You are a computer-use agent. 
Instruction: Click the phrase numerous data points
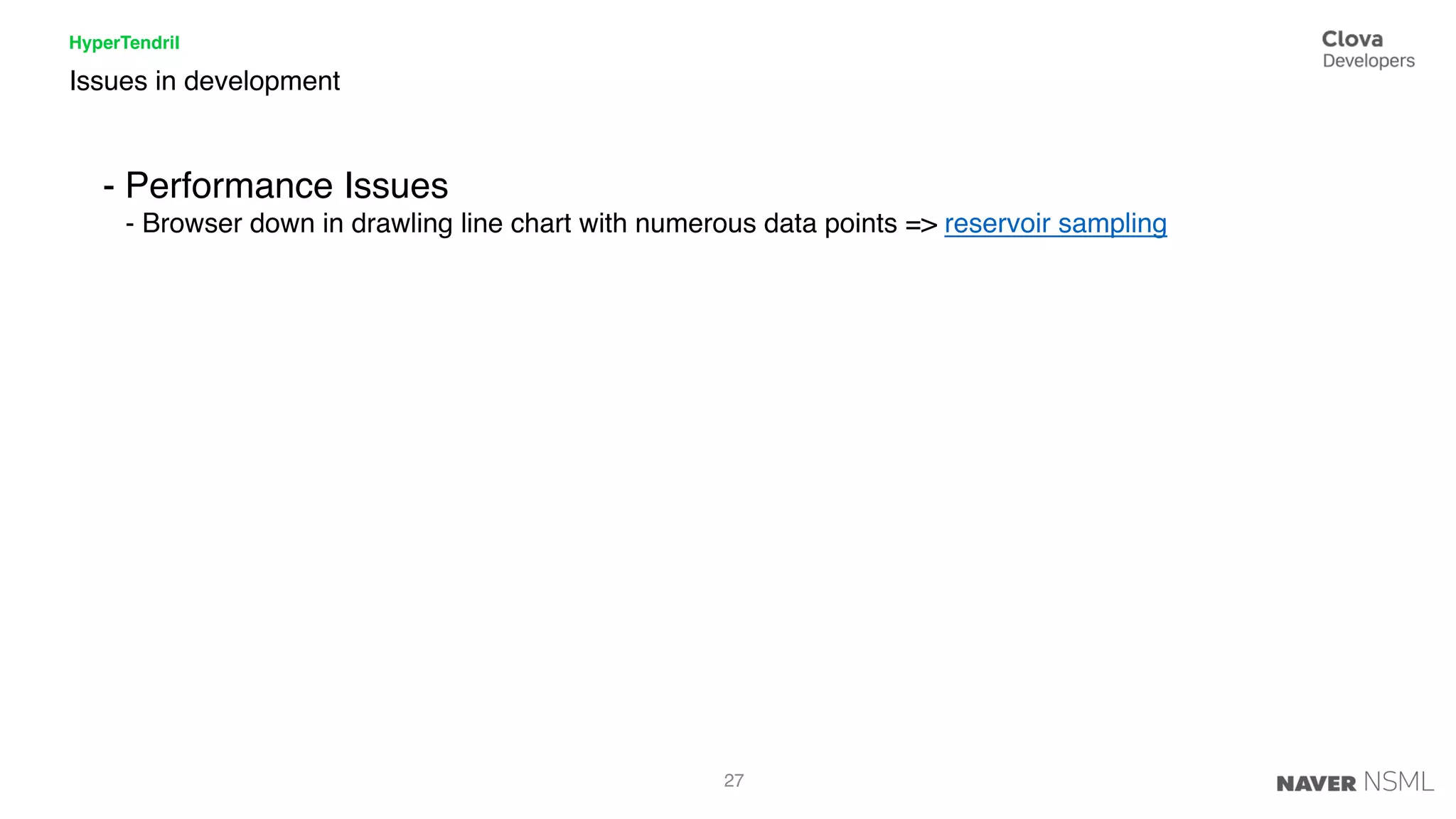click(766, 224)
